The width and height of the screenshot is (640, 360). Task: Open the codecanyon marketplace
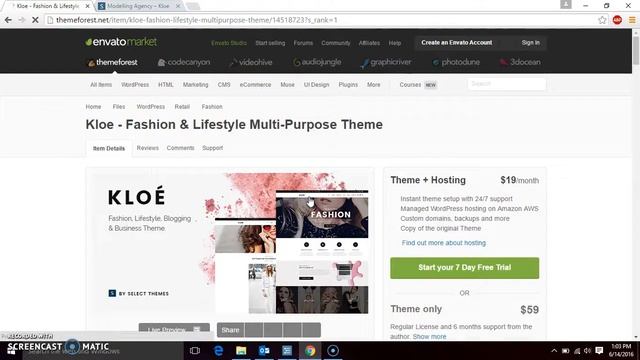(184, 62)
